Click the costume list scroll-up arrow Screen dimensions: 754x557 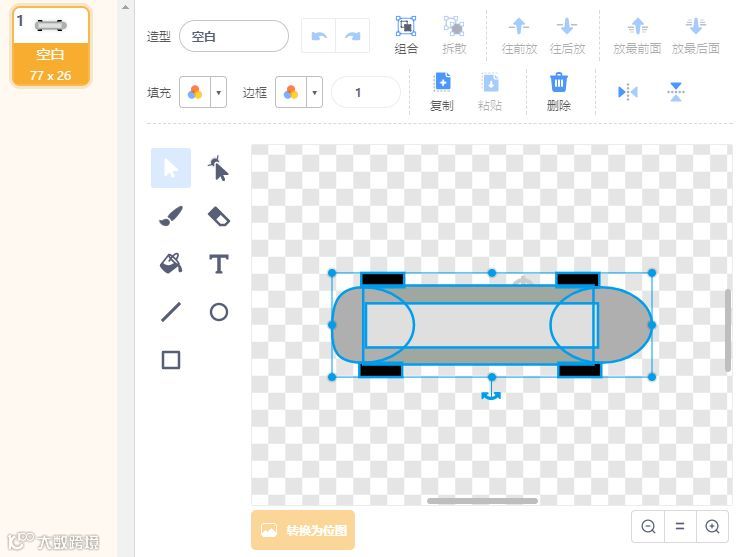[x=125, y=7]
